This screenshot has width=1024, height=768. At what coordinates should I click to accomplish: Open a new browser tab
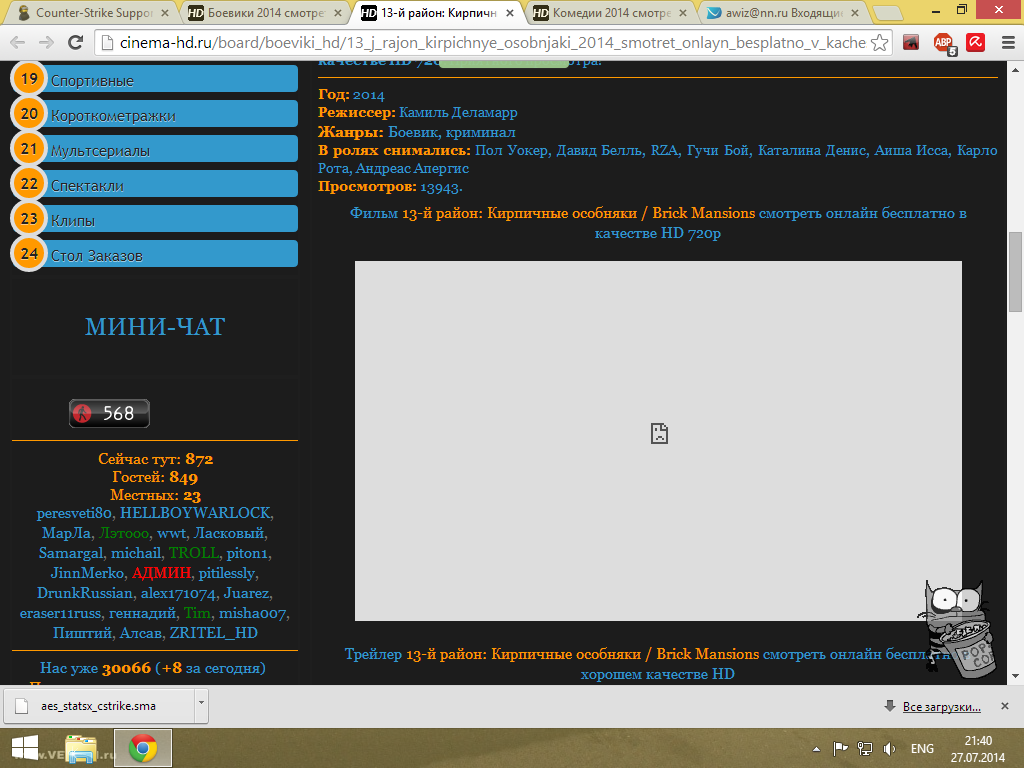pyautogui.click(x=887, y=12)
